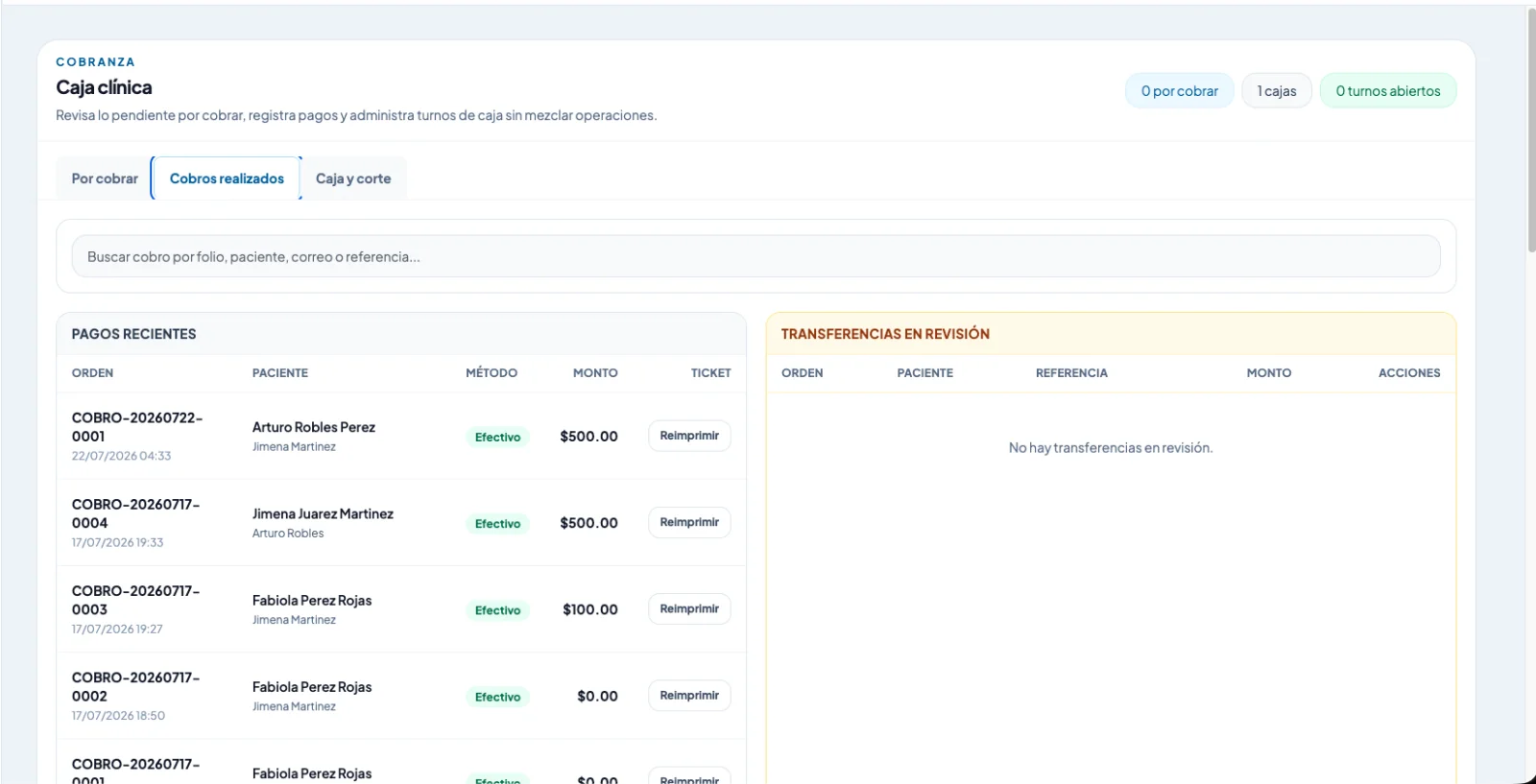Image resolution: width=1536 pixels, height=784 pixels.
Task: Open the Caja y corte tab
Action: point(353,178)
